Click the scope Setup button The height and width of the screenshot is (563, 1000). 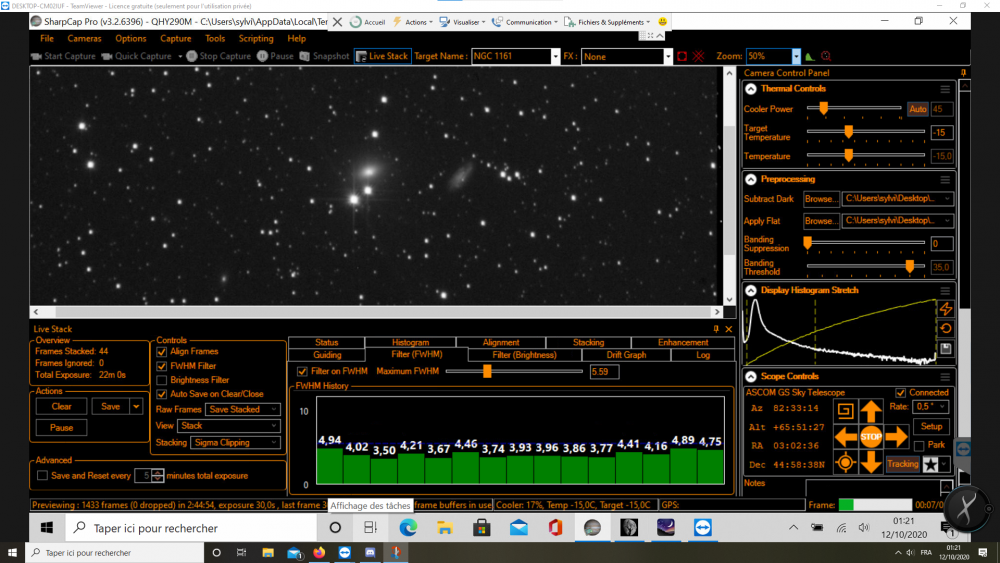pos(931,427)
